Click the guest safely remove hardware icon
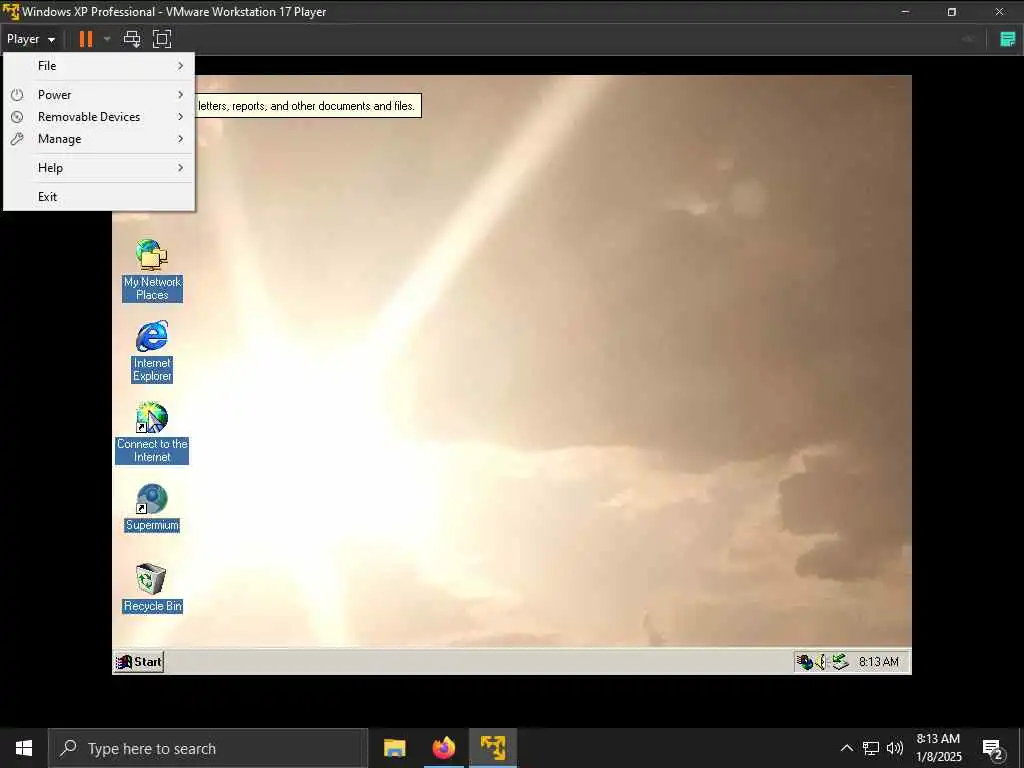 coord(840,662)
